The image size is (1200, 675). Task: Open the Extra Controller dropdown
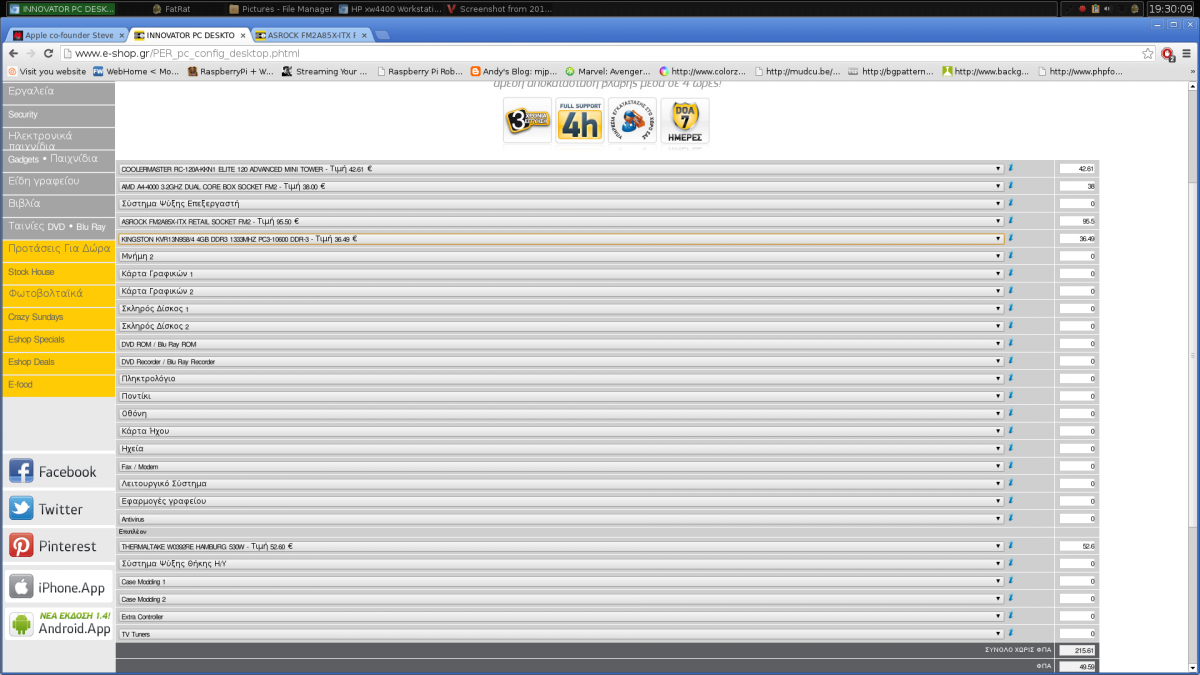click(x=560, y=616)
